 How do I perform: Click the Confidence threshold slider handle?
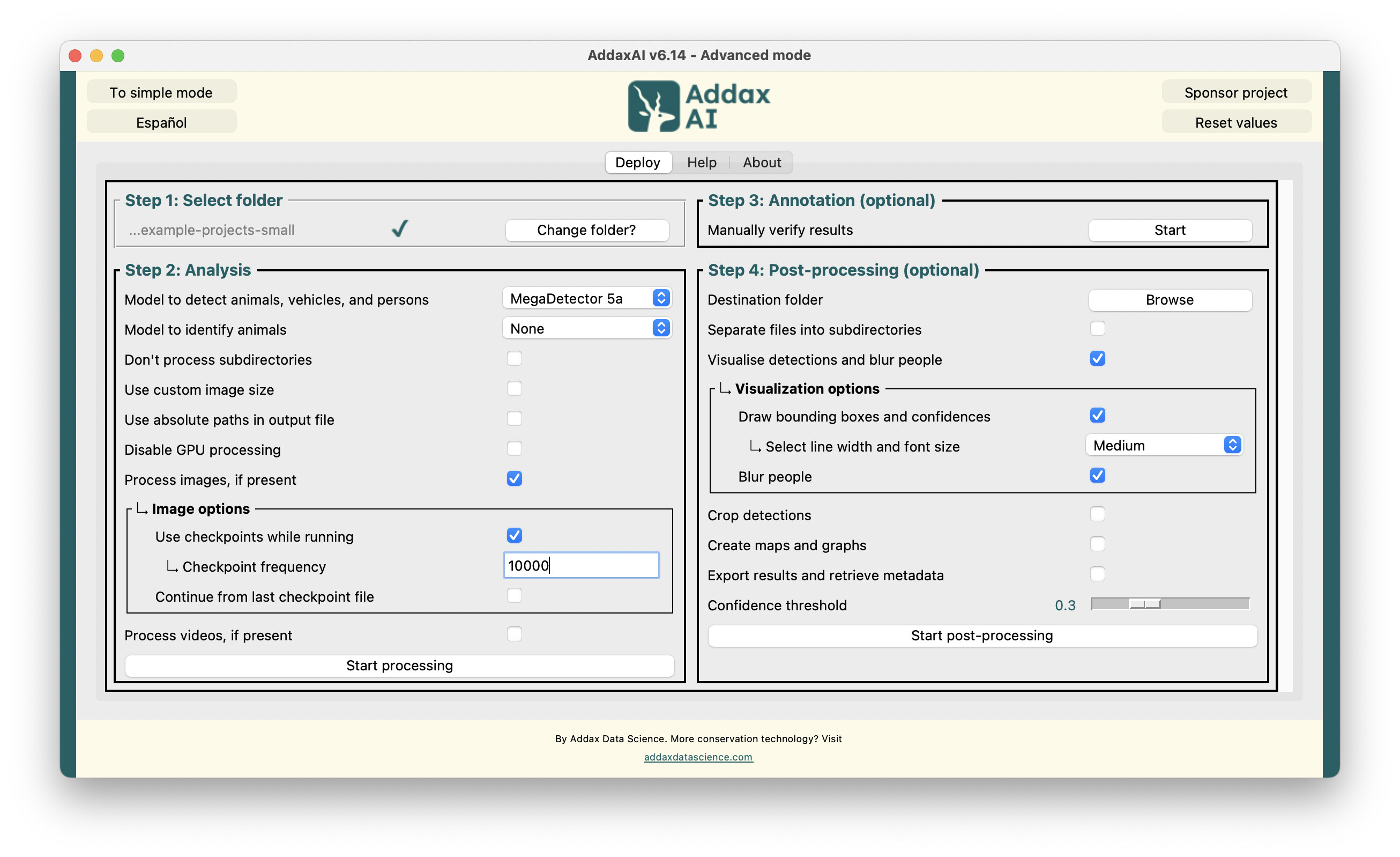click(x=1145, y=604)
